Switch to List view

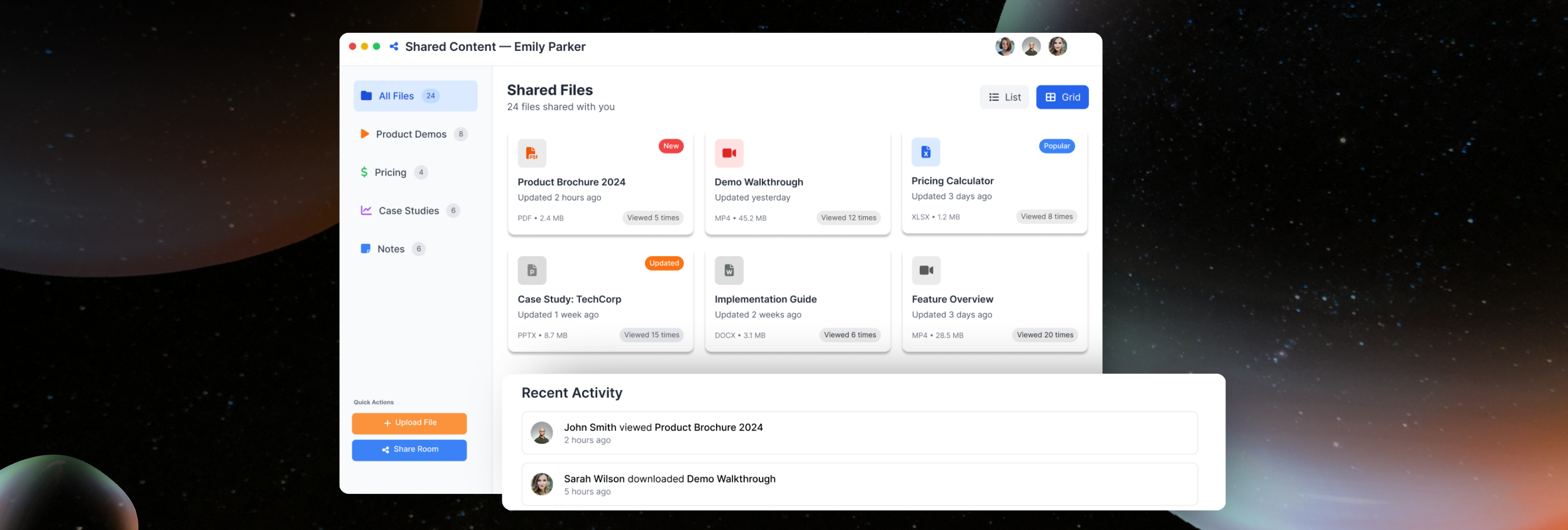1004,97
